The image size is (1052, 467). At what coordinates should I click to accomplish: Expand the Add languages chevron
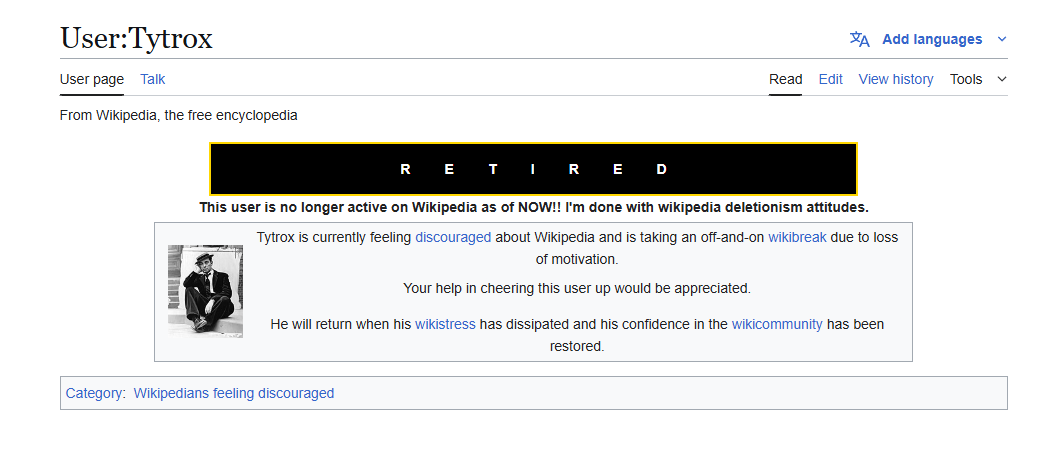coord(1002,40)
